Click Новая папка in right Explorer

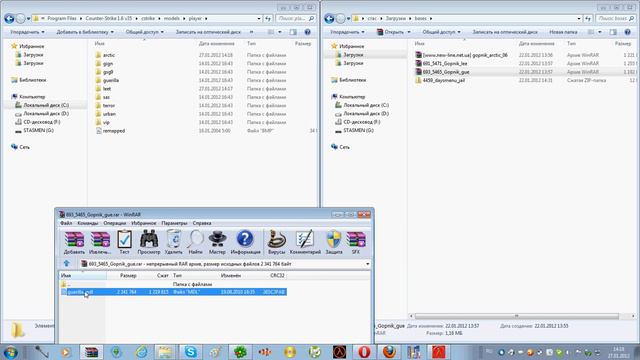click(x=563, y=32)
